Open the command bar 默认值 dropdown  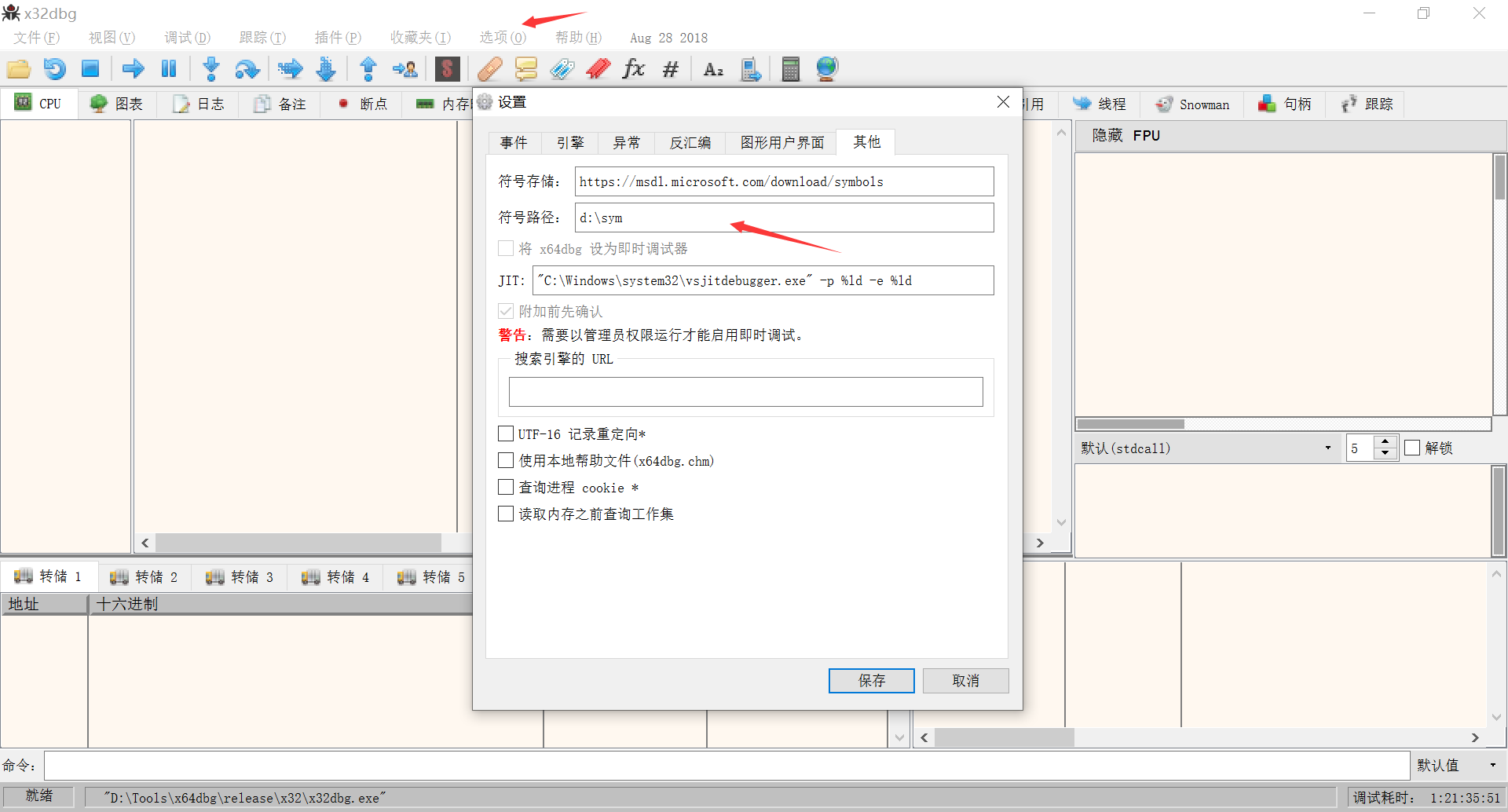1457,765
